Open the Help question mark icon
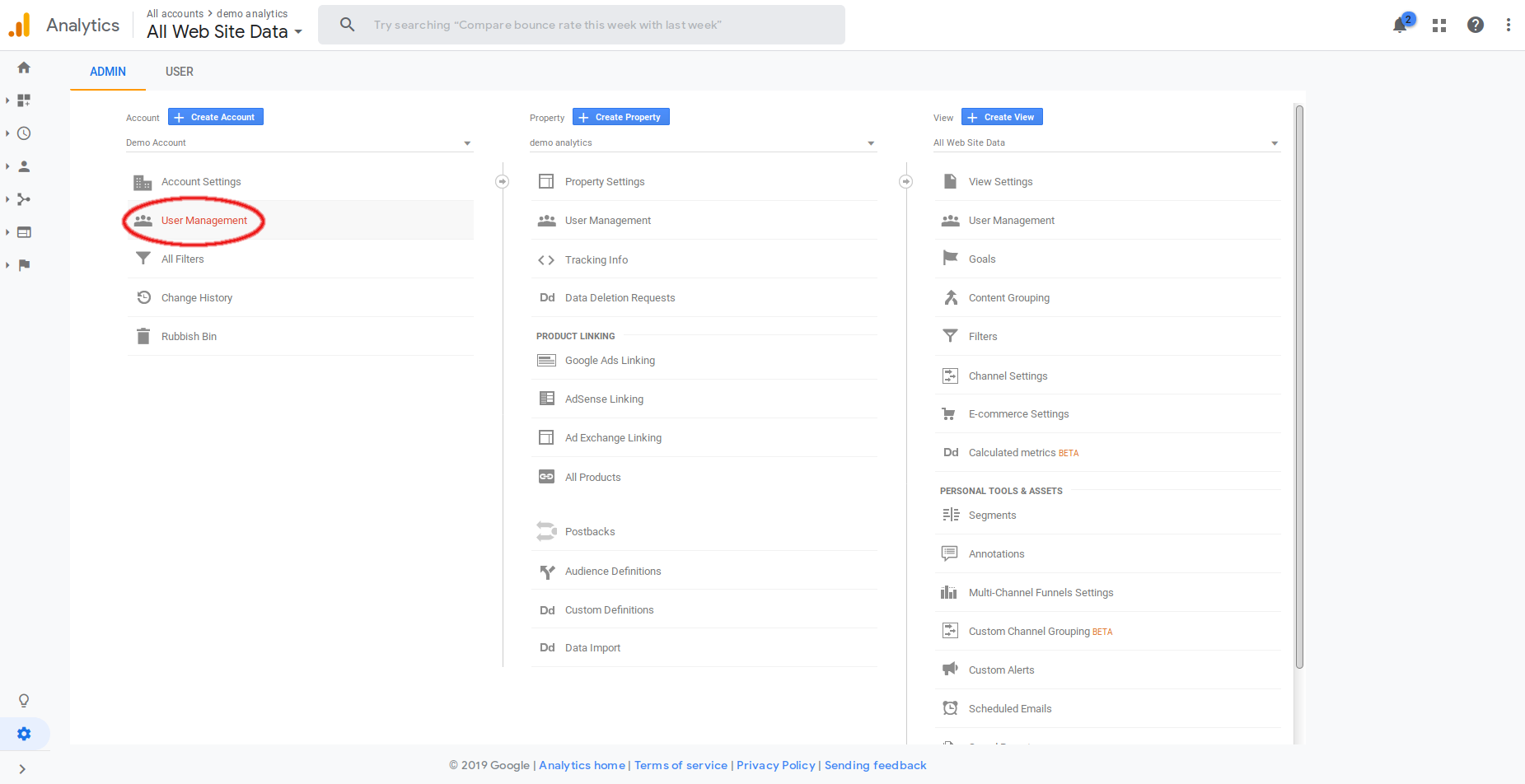 1475,25
